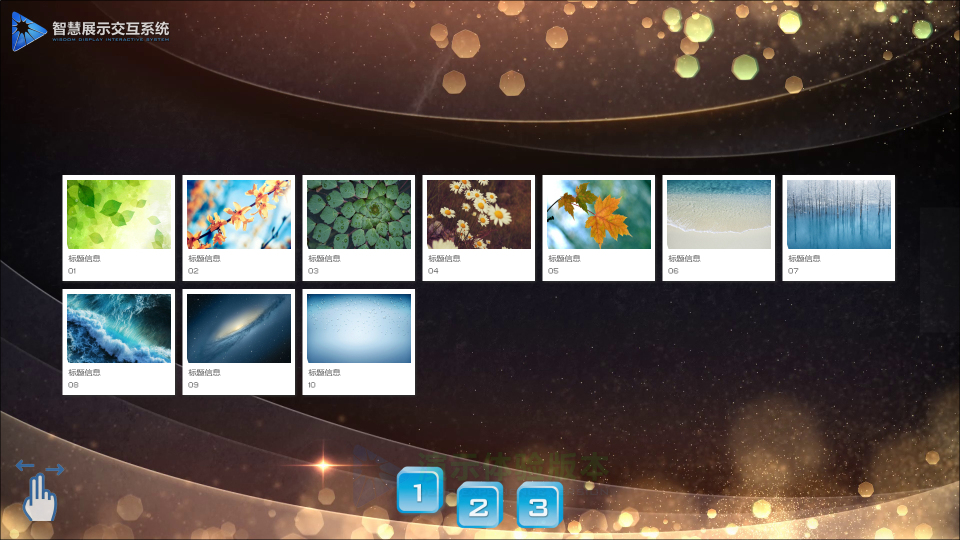This screenshot has width=960, height=540.
Task: Select the beach shoreline image 06
Action: [x=719, y=214]
